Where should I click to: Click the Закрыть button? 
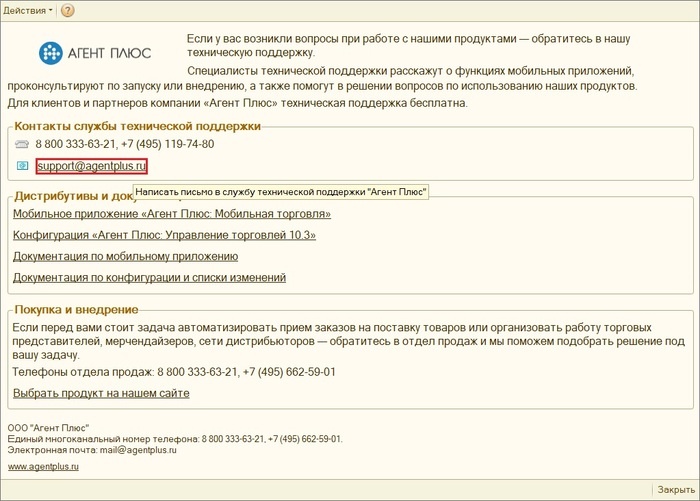click(676, 490)
